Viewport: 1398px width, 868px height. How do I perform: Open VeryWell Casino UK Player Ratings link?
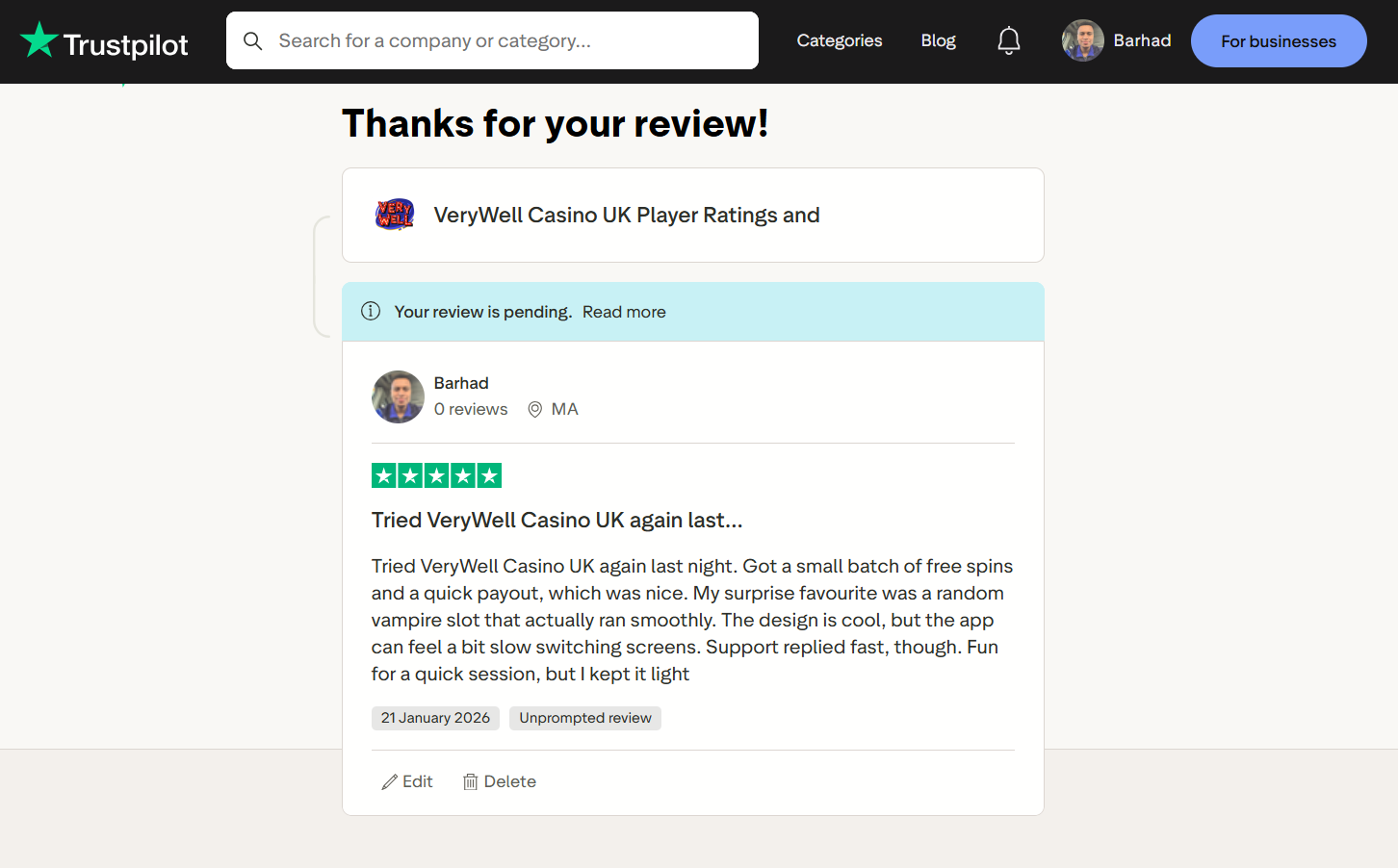point(627,215)
